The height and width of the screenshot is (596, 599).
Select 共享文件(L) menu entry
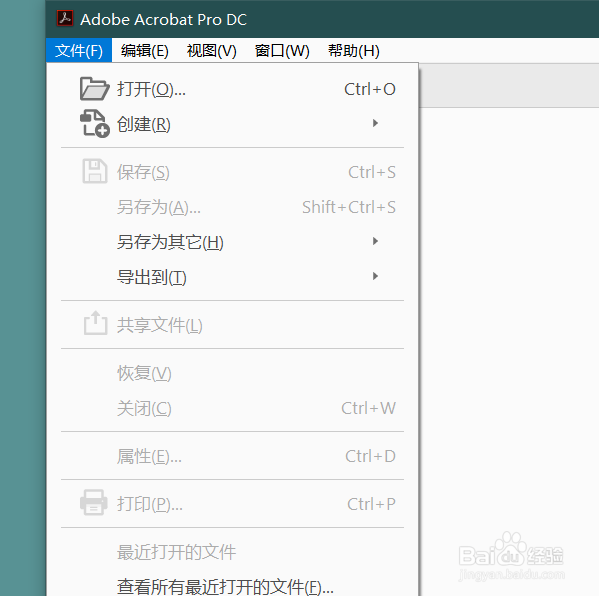[x=232, y=325]
